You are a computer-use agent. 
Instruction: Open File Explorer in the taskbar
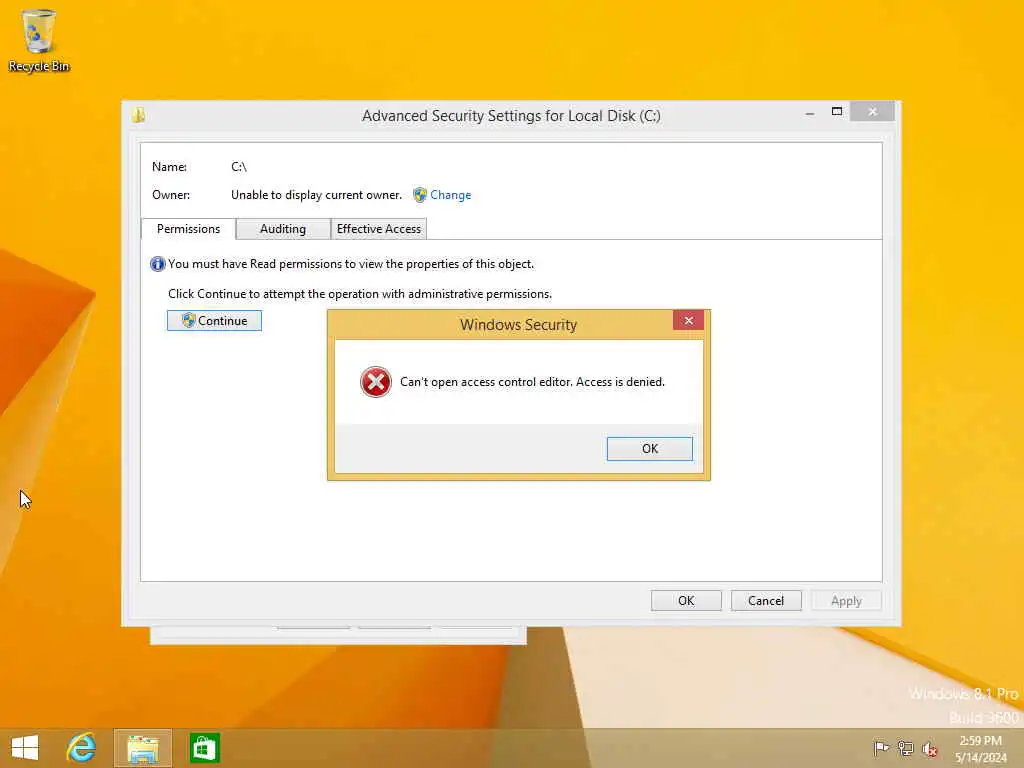tap(143, 748)
